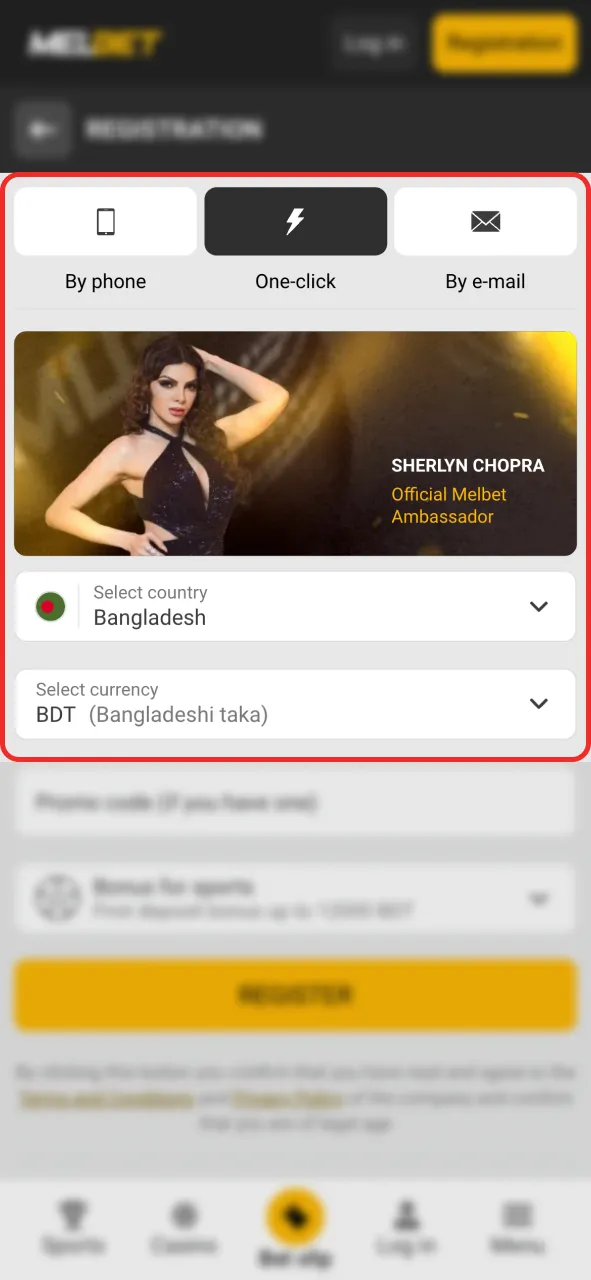This screenshot has width=591, height=1280.
Task: Tap the Bangladesh flag icon
Action: [50, 606]
